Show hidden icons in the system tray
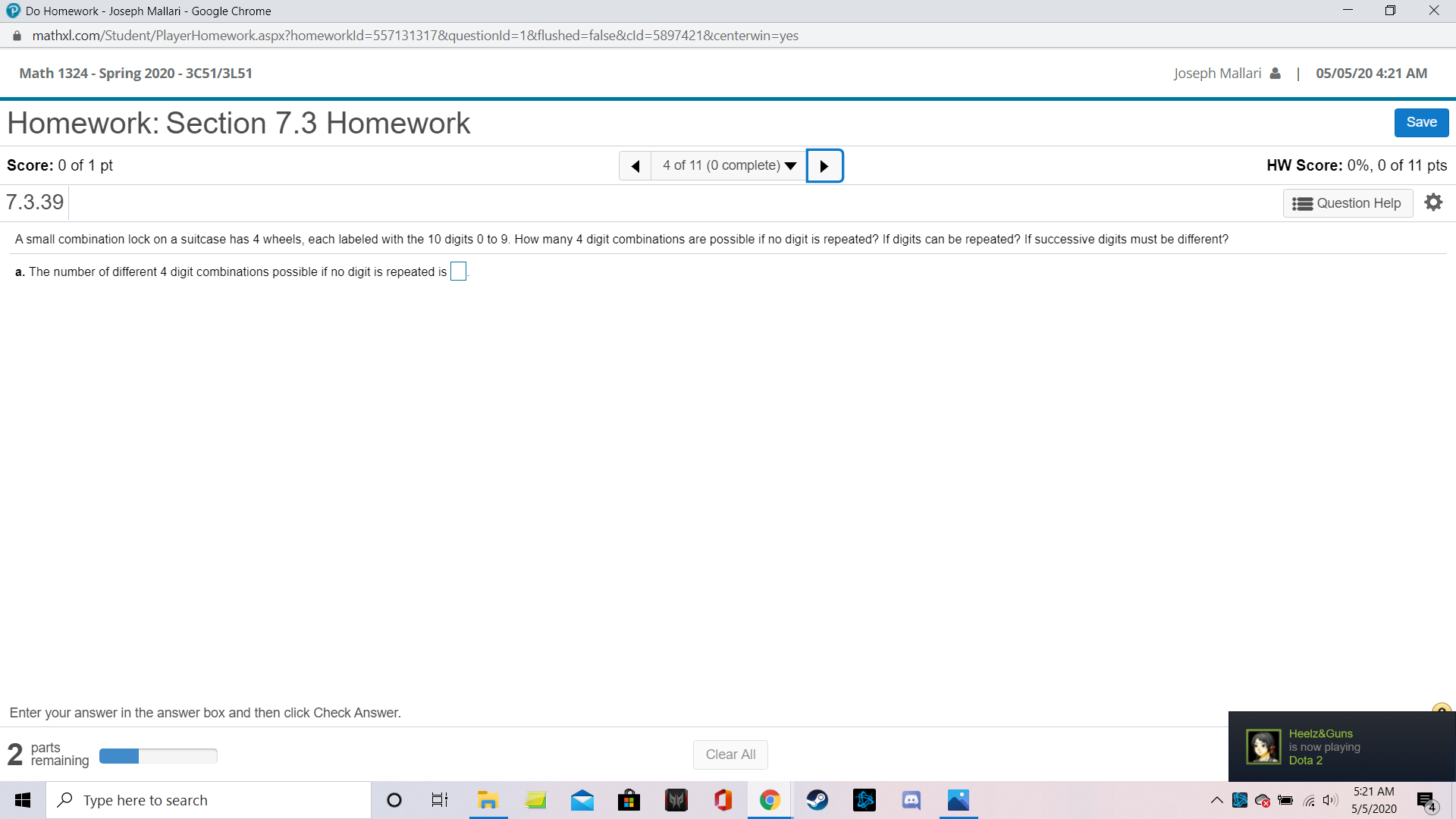The width and height of the screenshot is (1456, 819). click(1216, 799)
